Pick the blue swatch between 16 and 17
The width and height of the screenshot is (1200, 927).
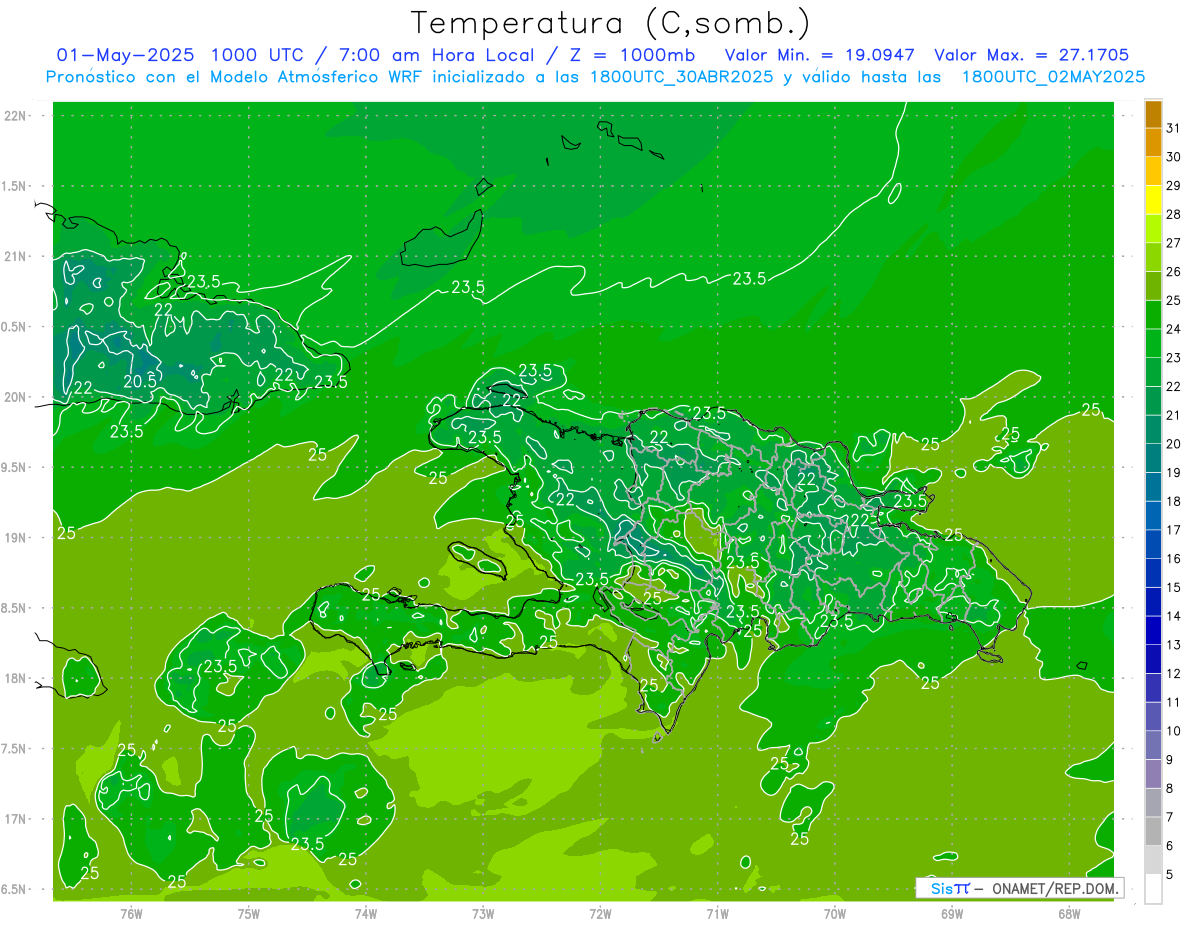point(1153,544)
